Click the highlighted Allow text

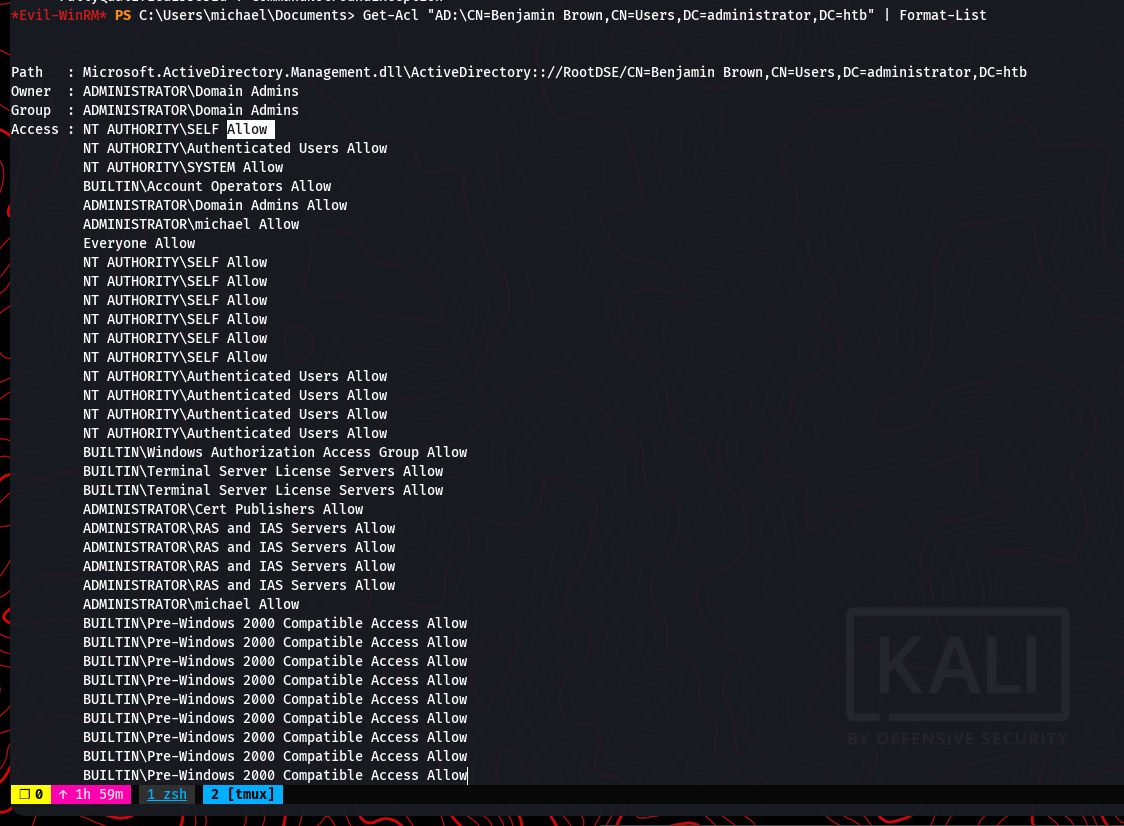coord(248,129)
